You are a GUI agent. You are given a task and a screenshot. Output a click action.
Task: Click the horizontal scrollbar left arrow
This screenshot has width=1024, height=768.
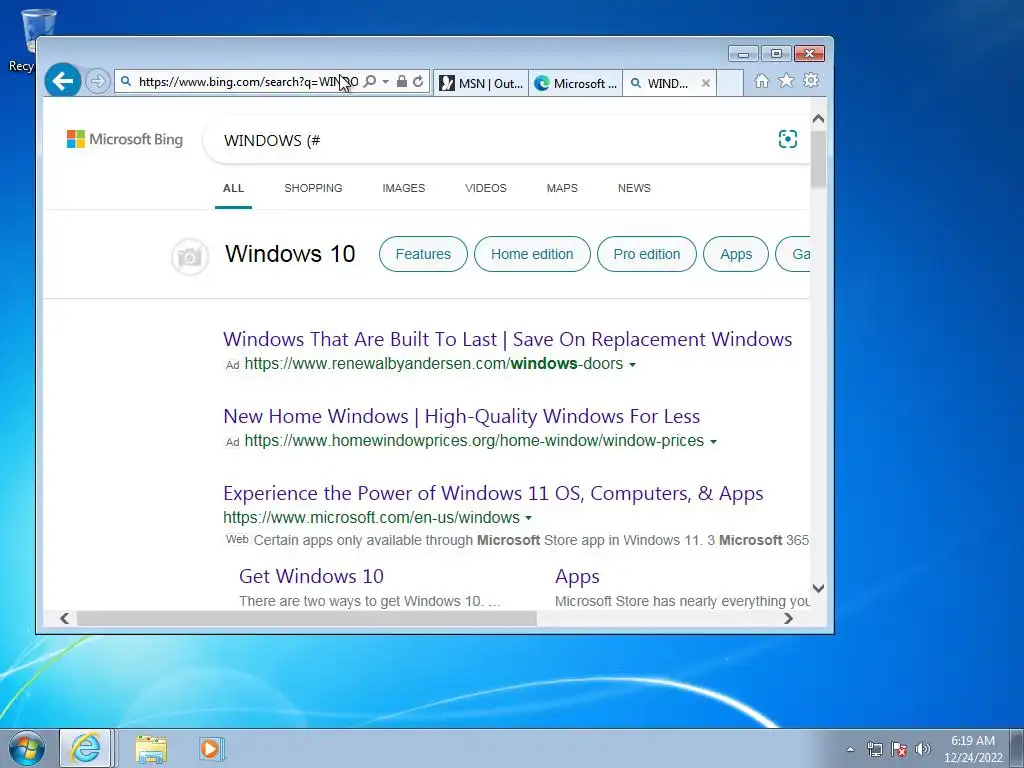click(65, 618)
